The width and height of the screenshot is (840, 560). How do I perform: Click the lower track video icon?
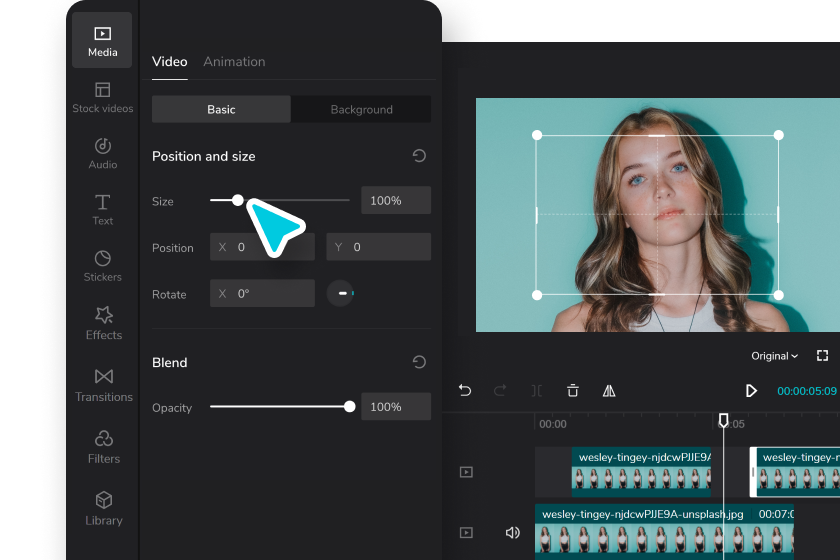point(466,533)
